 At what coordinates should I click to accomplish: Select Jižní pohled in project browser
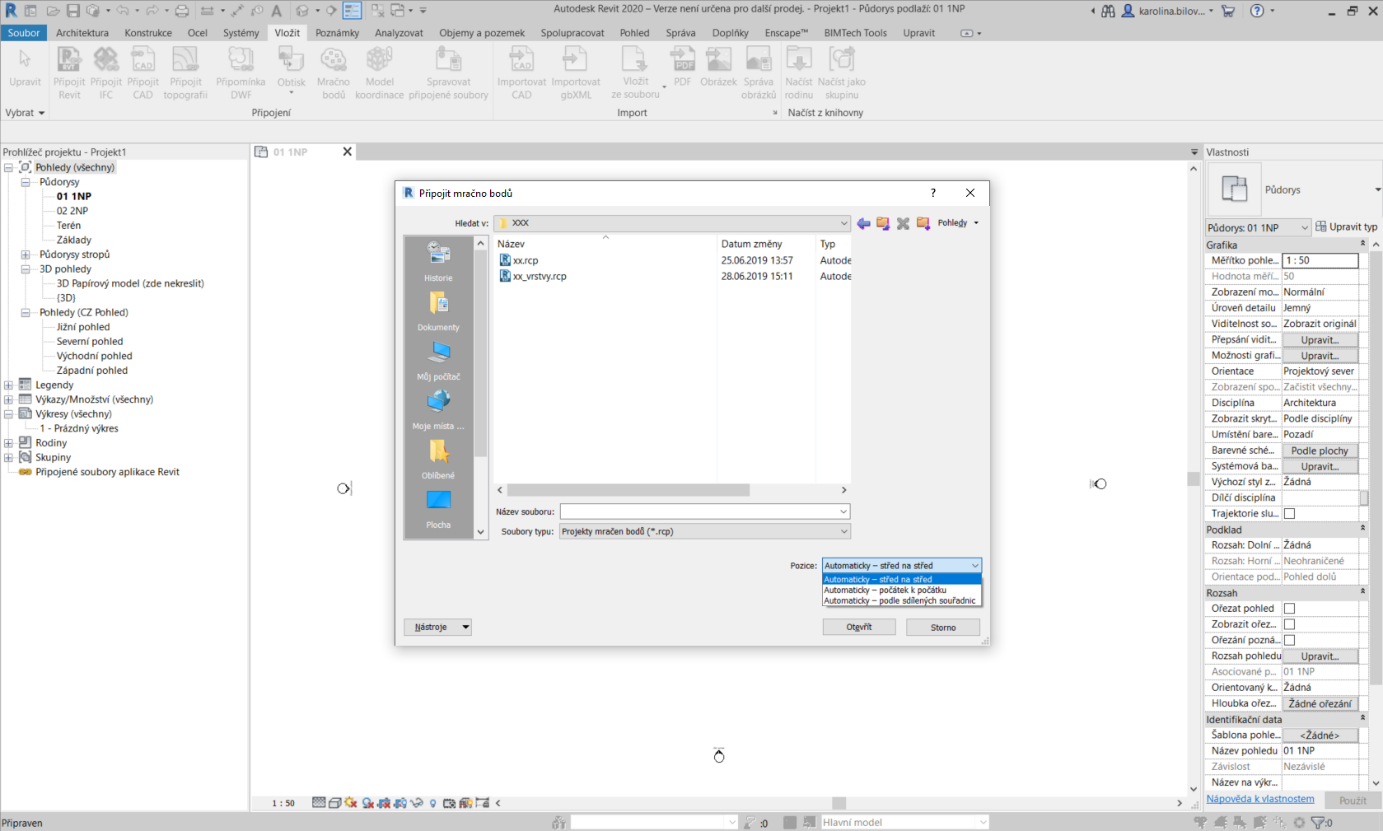pos(83,327)
